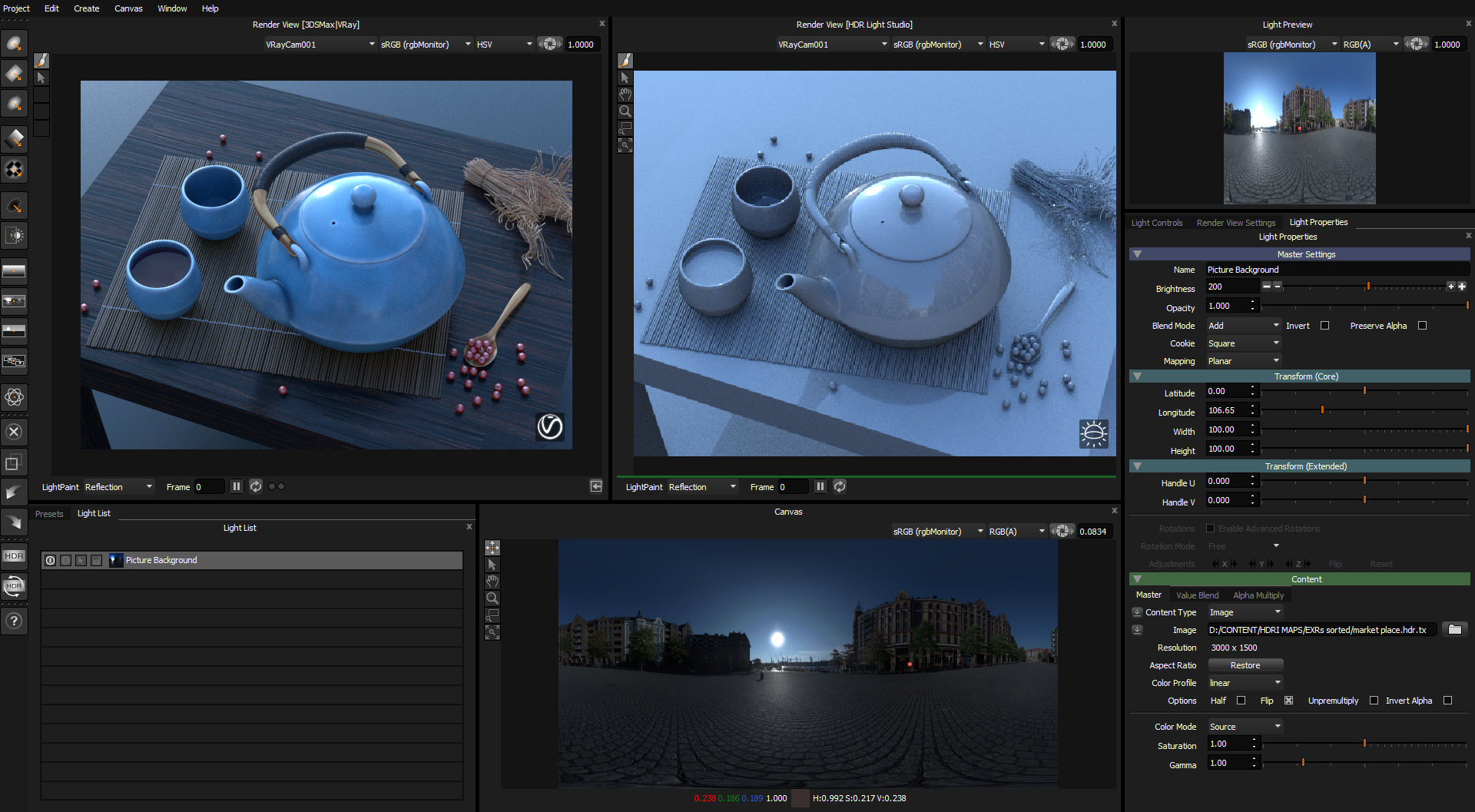Browse for image file with folder icon

point(1454,629)
